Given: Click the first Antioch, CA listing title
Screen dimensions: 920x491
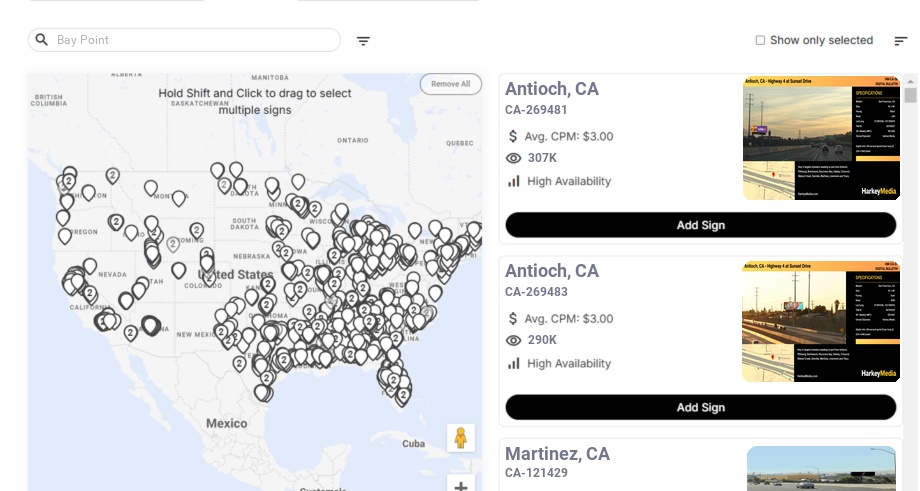Looking at the screenshot, I should click(x=552, y=89).
